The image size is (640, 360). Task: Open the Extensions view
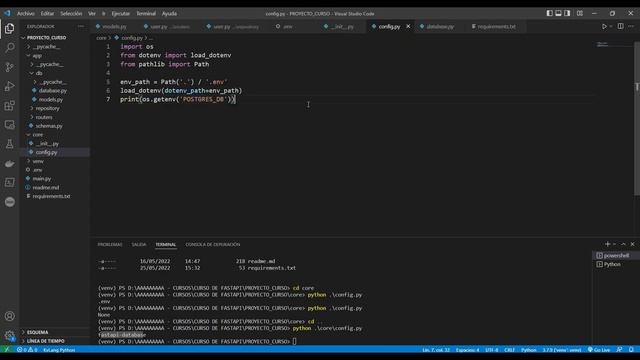click(9, 106)
